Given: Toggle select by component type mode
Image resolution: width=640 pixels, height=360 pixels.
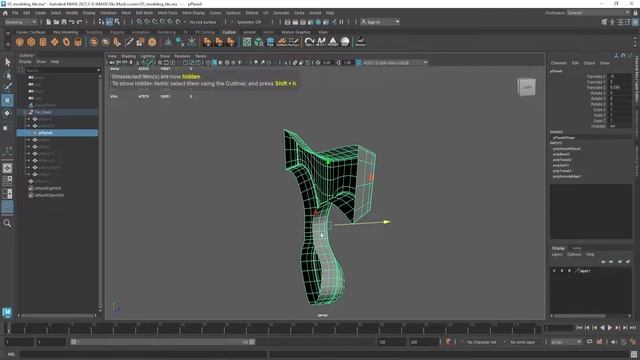Looking at the screenshot, I should [x=117, y=22].
